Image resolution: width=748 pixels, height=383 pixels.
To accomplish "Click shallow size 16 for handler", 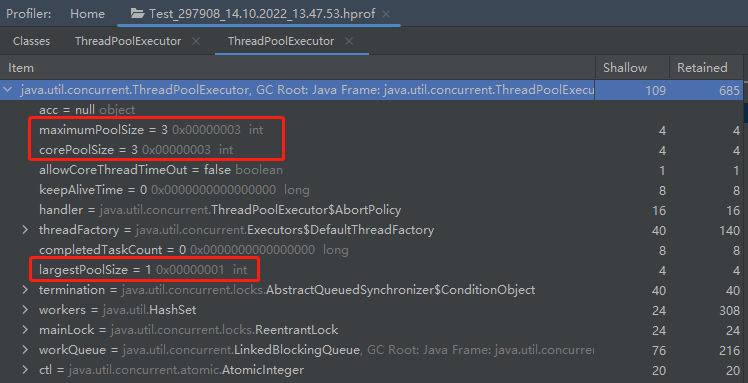I will [x=659, y=210].
